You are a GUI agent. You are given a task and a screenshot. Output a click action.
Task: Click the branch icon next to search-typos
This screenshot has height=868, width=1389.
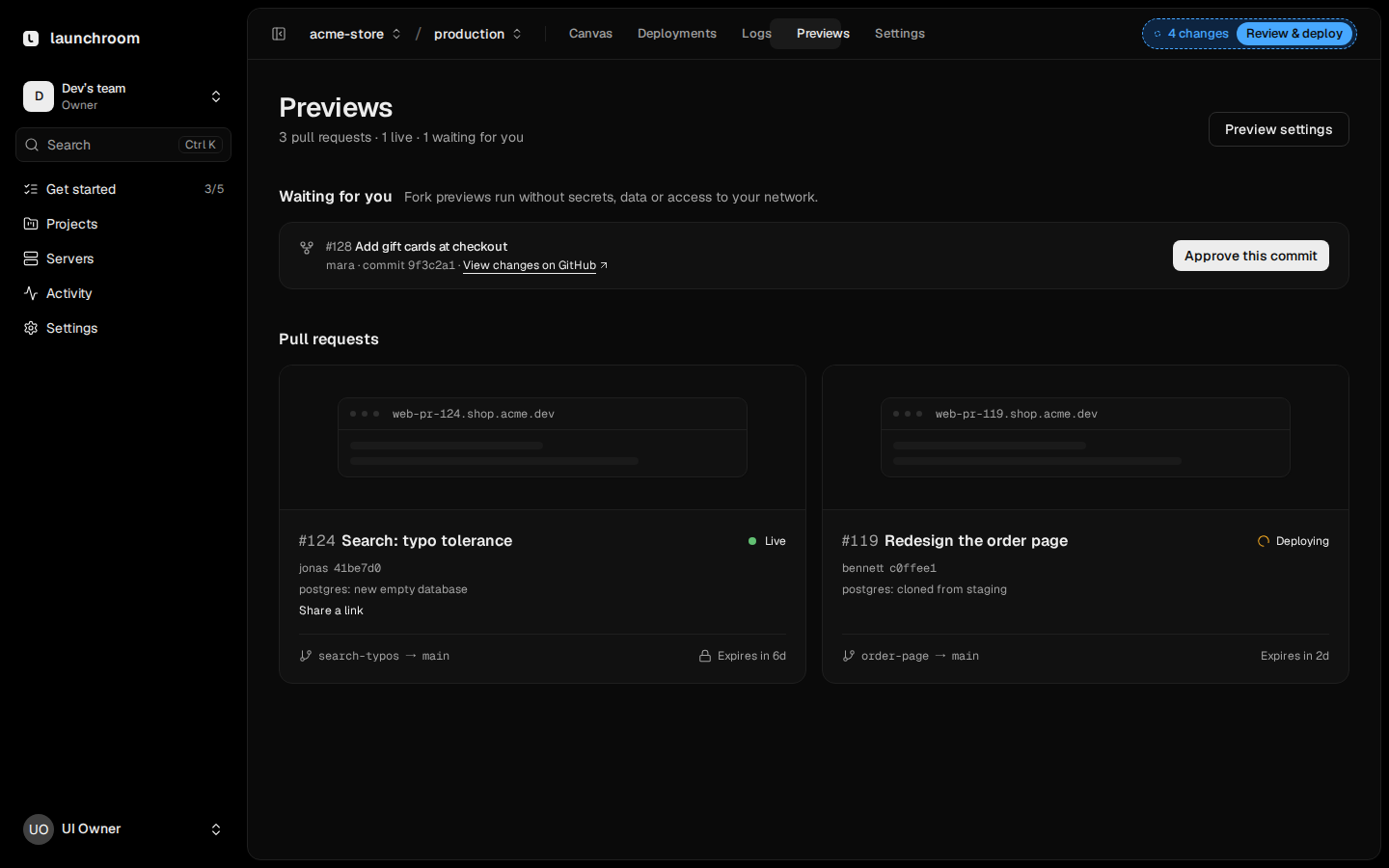click(306, 656)
